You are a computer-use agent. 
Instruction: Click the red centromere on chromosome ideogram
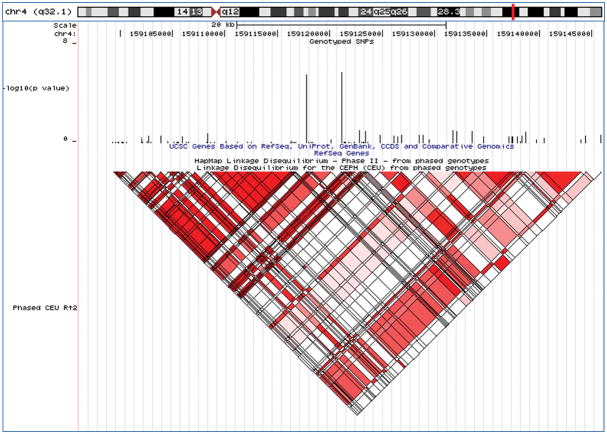[216, 12]
